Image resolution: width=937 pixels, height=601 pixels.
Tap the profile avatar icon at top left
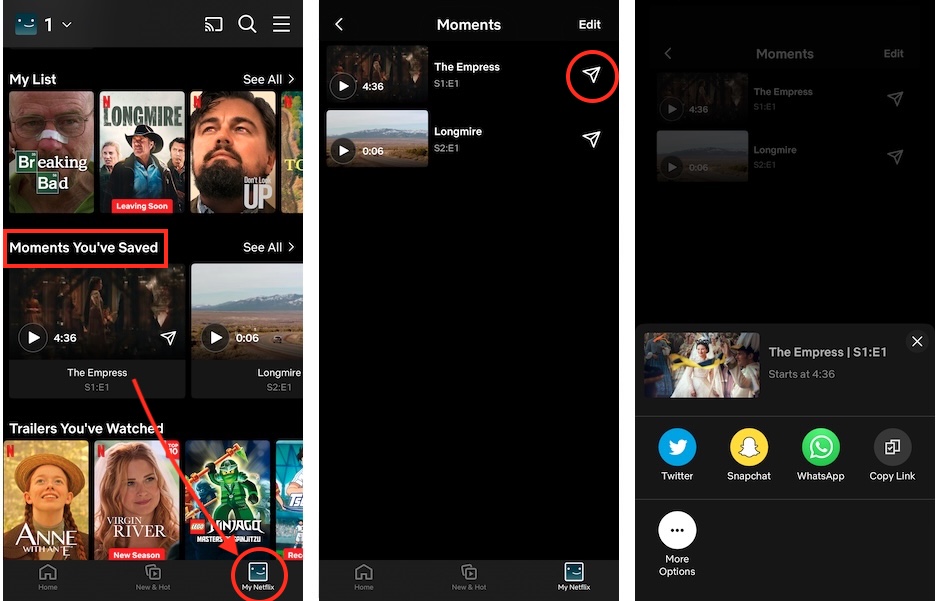pyautogui.click(x=26, y=24)
